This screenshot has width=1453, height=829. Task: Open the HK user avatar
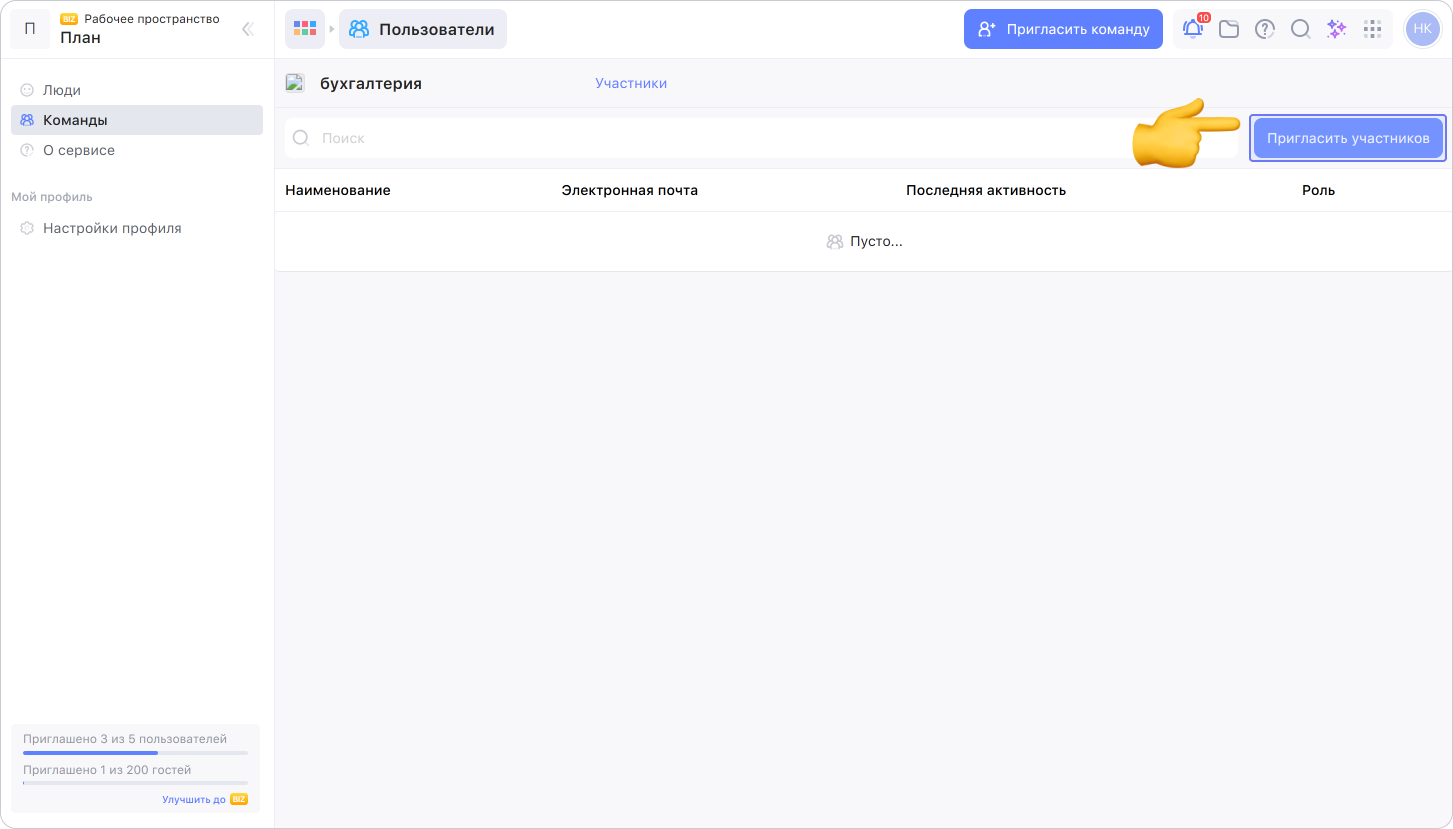click(1422, 29)
